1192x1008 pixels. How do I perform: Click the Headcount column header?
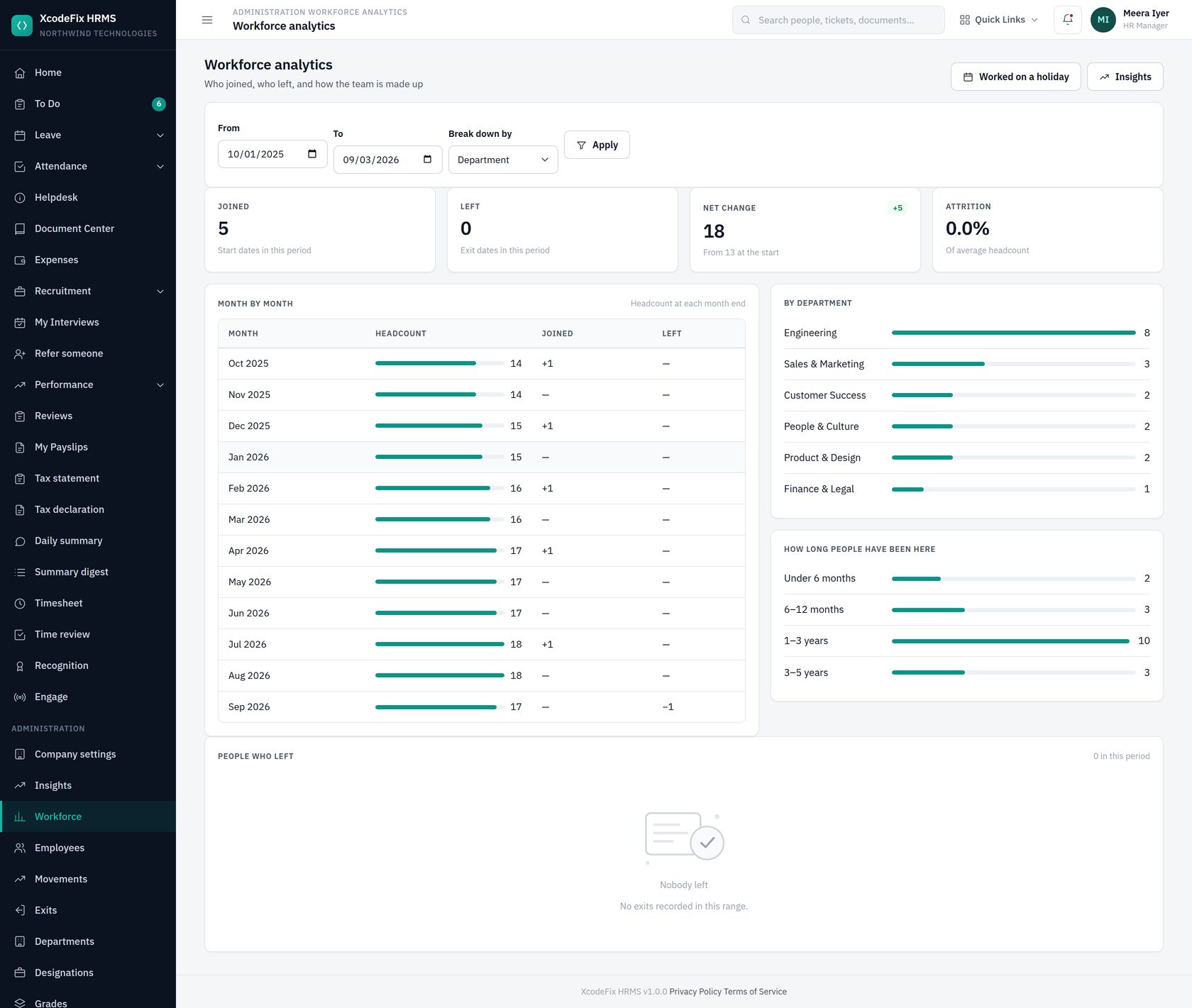pyautogui.click(x=400, y=333)
